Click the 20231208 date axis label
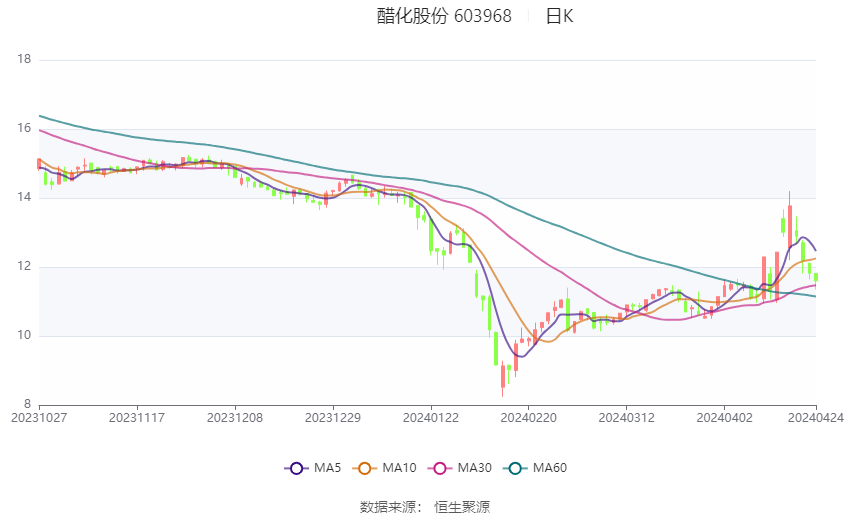Image resolution: width=850 pixels, height=517 pixels. point(235,418)
